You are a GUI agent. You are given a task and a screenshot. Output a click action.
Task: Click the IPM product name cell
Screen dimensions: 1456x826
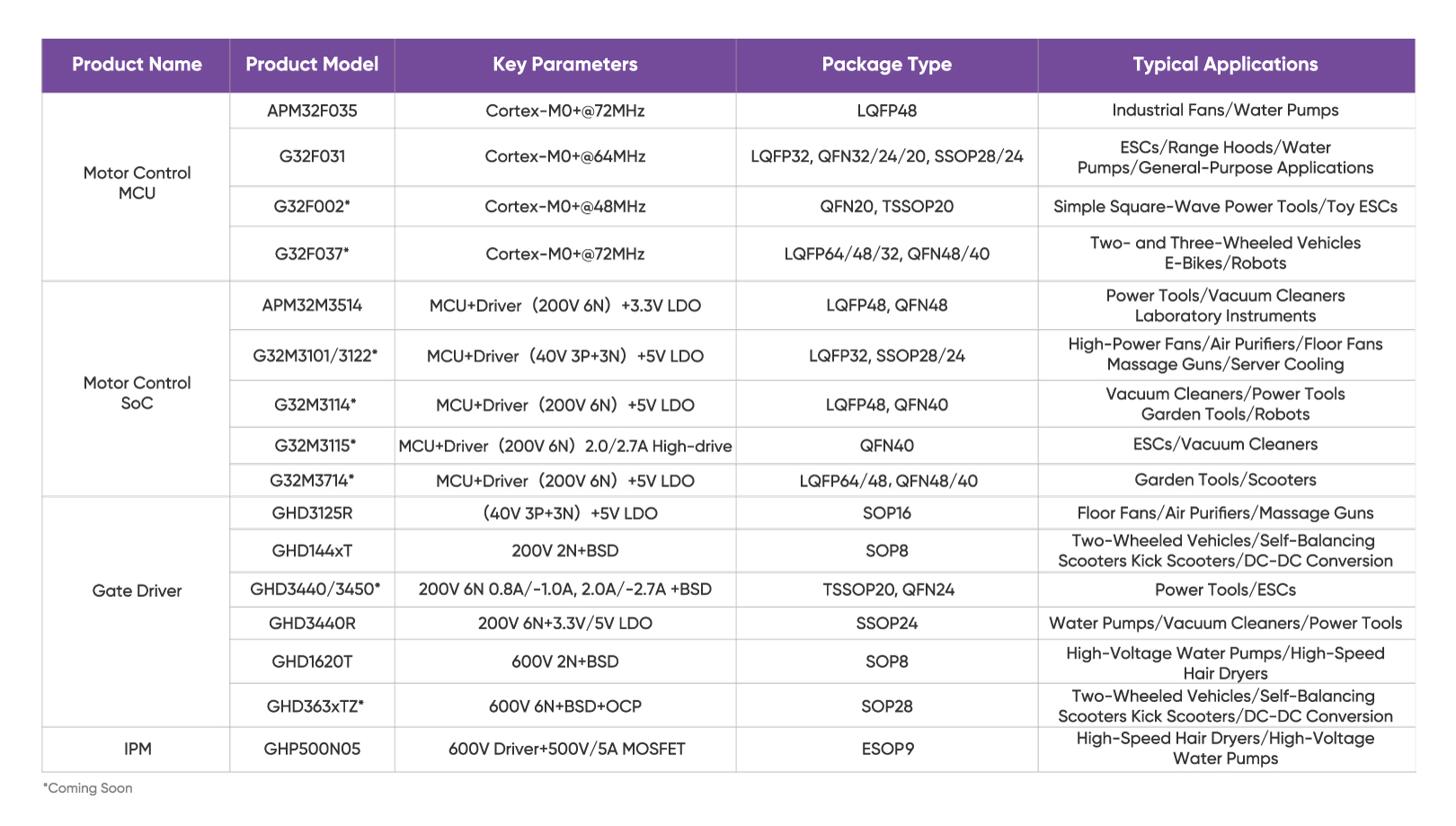[137, 749]
